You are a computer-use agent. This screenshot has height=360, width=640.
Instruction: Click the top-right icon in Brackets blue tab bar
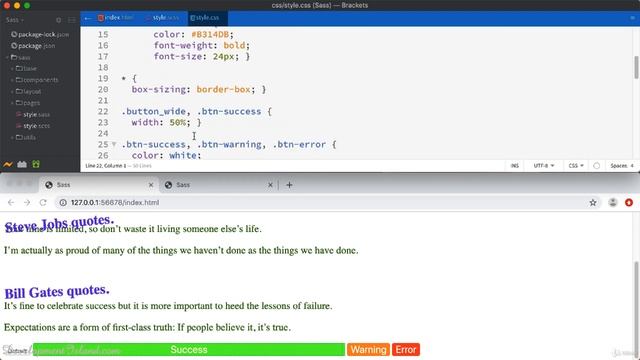pos(633,18)
